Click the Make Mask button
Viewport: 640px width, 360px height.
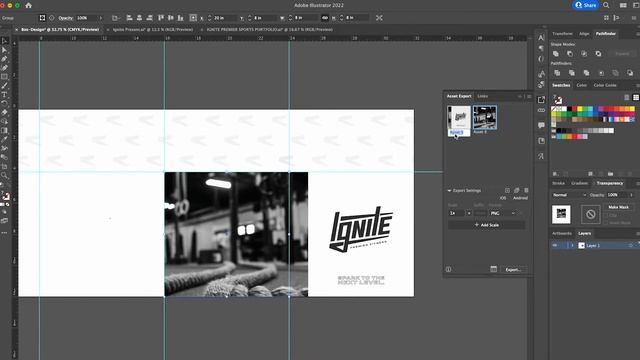coord(618,207)
